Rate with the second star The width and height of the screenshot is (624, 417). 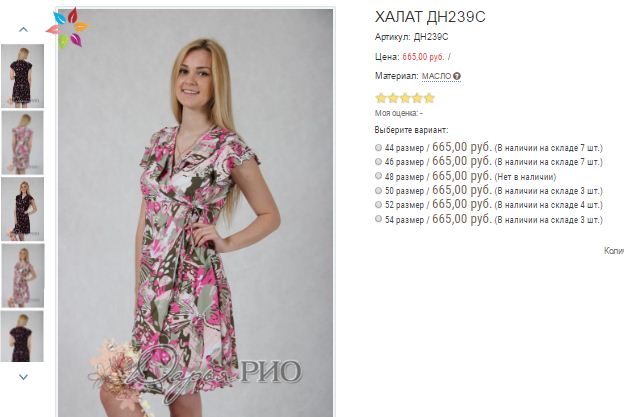pos(393,98)
